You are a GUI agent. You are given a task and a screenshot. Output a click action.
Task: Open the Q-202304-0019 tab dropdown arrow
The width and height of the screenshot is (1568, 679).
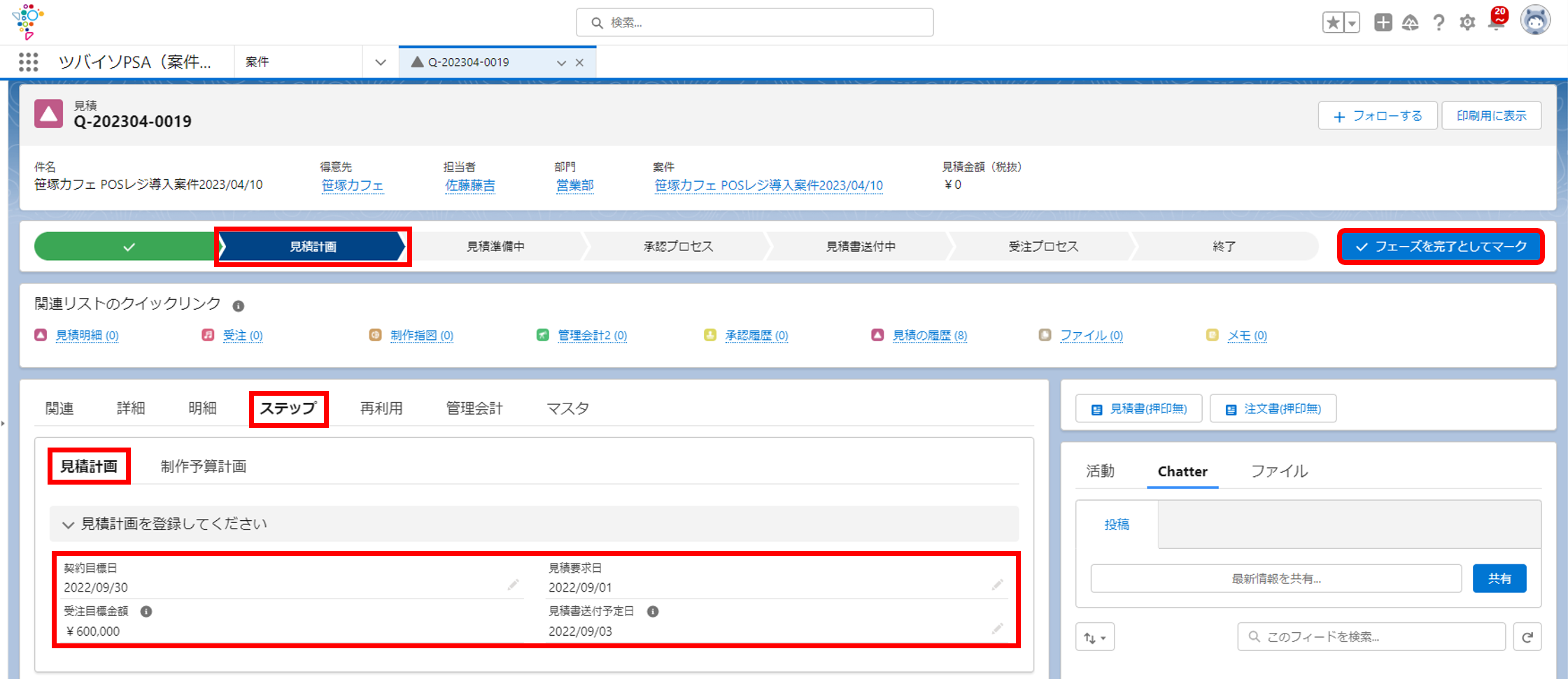pos(560,63)
